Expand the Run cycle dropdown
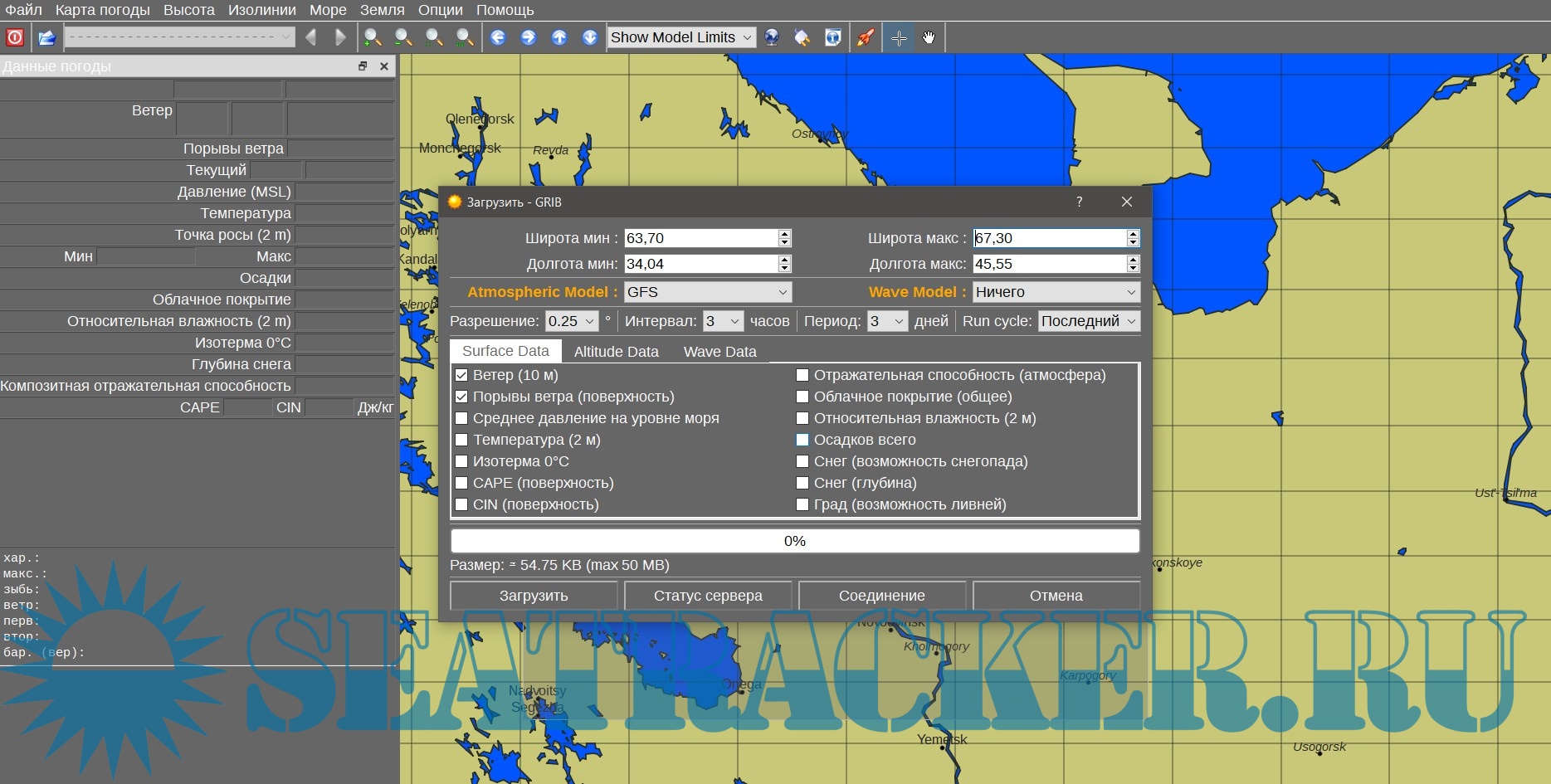Viewport: 1551px width, 784px height. coord(1088,321)
